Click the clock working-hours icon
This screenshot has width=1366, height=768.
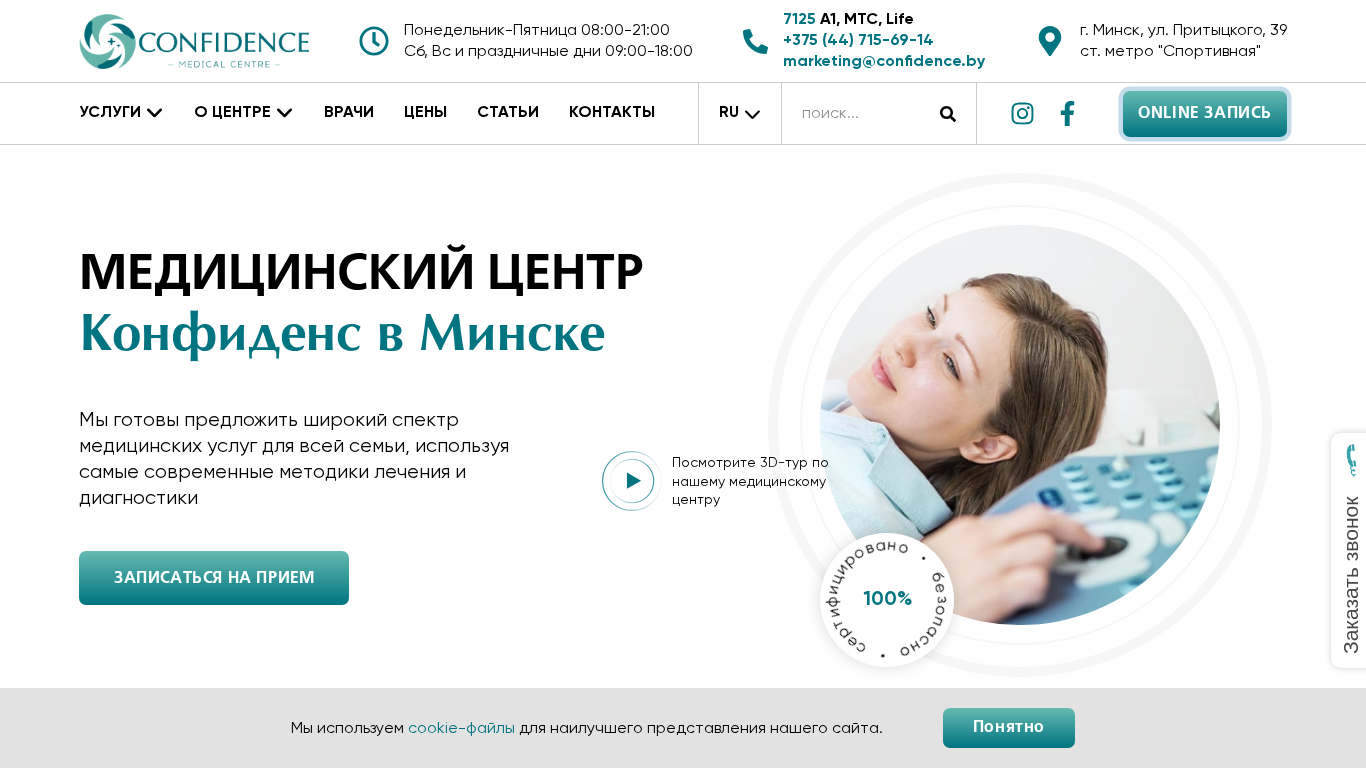pos(374,41)
